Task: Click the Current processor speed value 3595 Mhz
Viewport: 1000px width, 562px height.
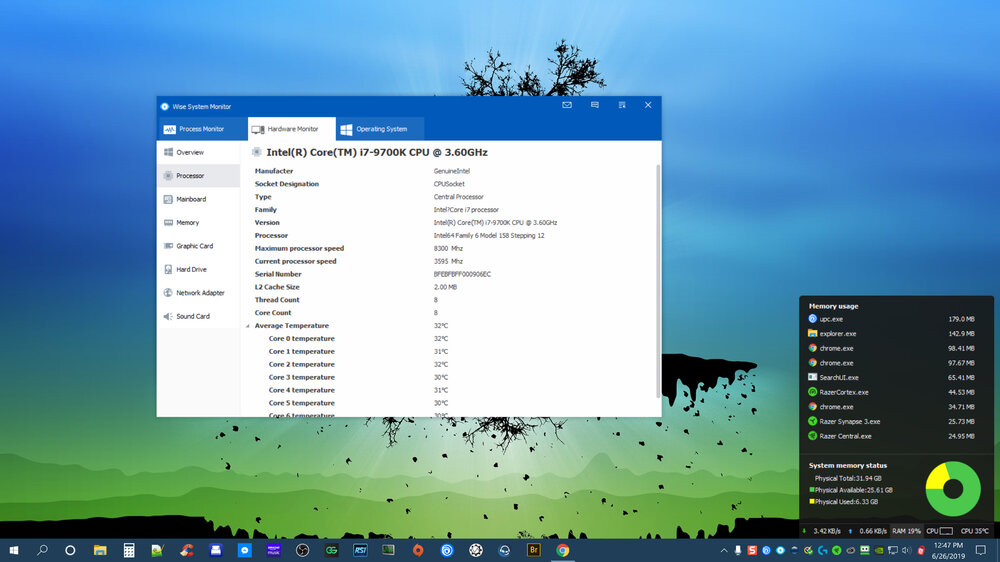Action: pos(448,262)
